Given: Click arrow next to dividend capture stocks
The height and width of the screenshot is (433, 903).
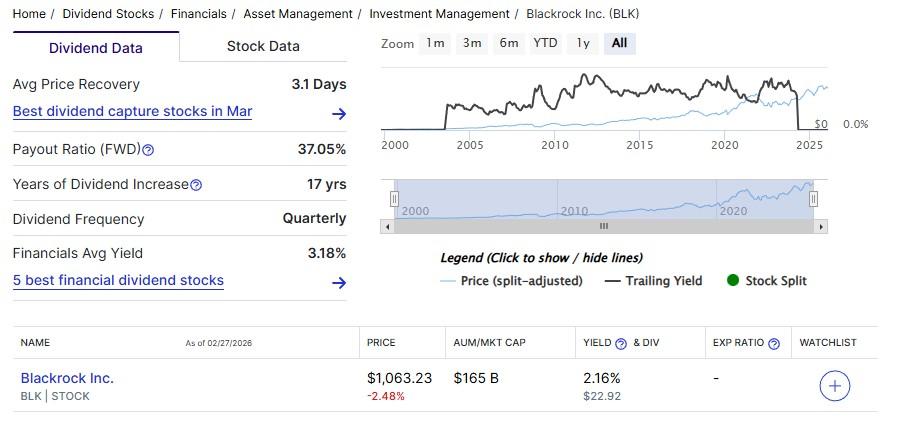Looking at the screenshot, I should click(339, 114).
